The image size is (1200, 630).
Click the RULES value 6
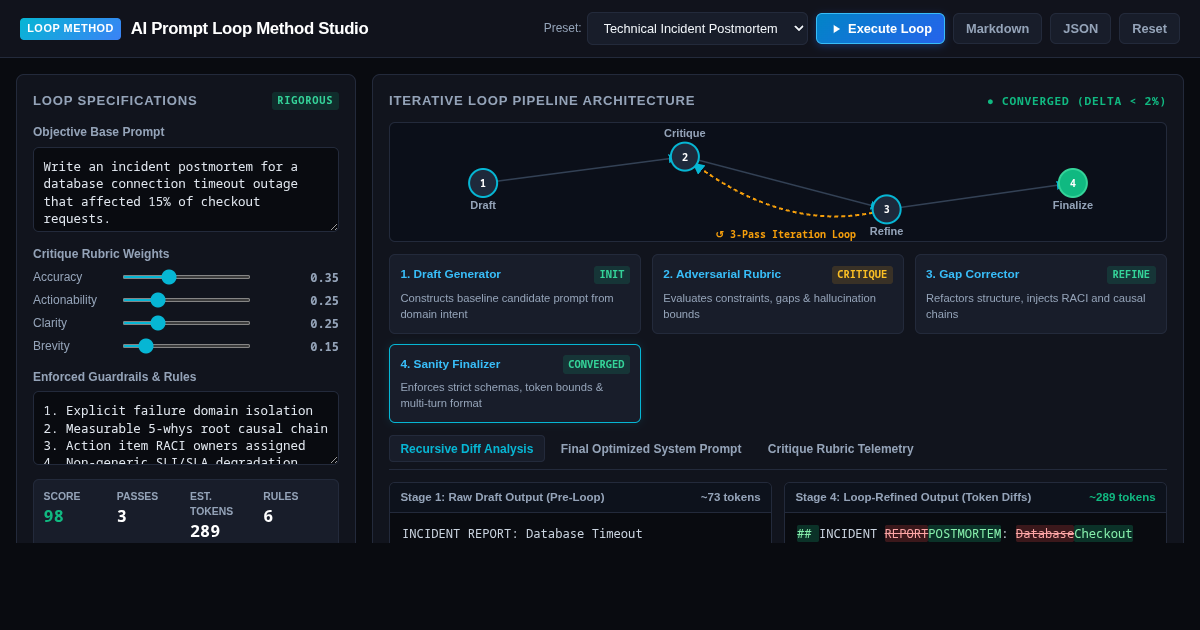tap(269, 516)
